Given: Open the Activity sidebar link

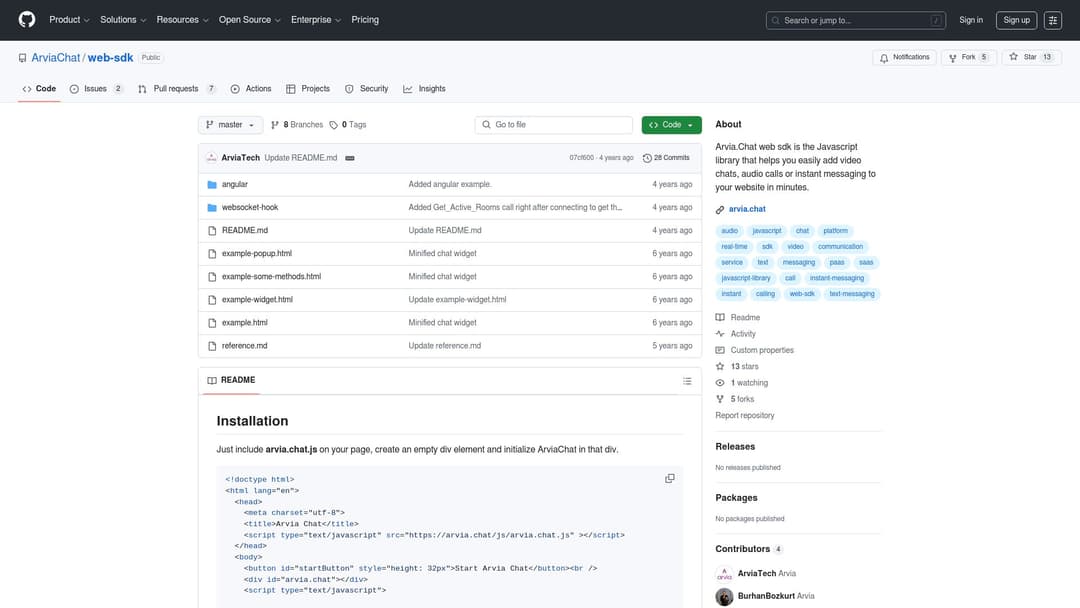Looking at the screenshot, I should (736, 334).
